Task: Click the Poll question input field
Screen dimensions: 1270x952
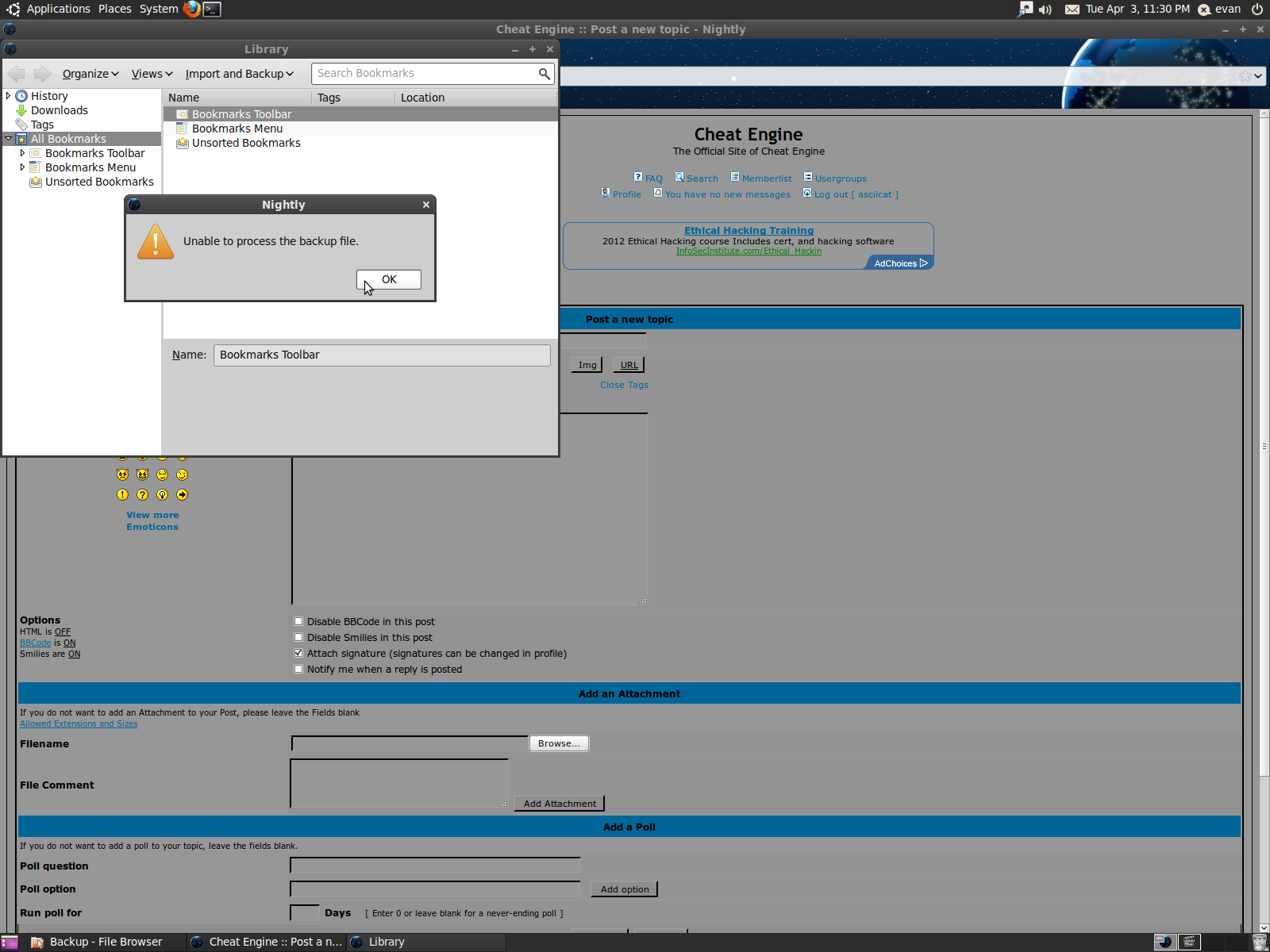Action: (x=435, y=866)
